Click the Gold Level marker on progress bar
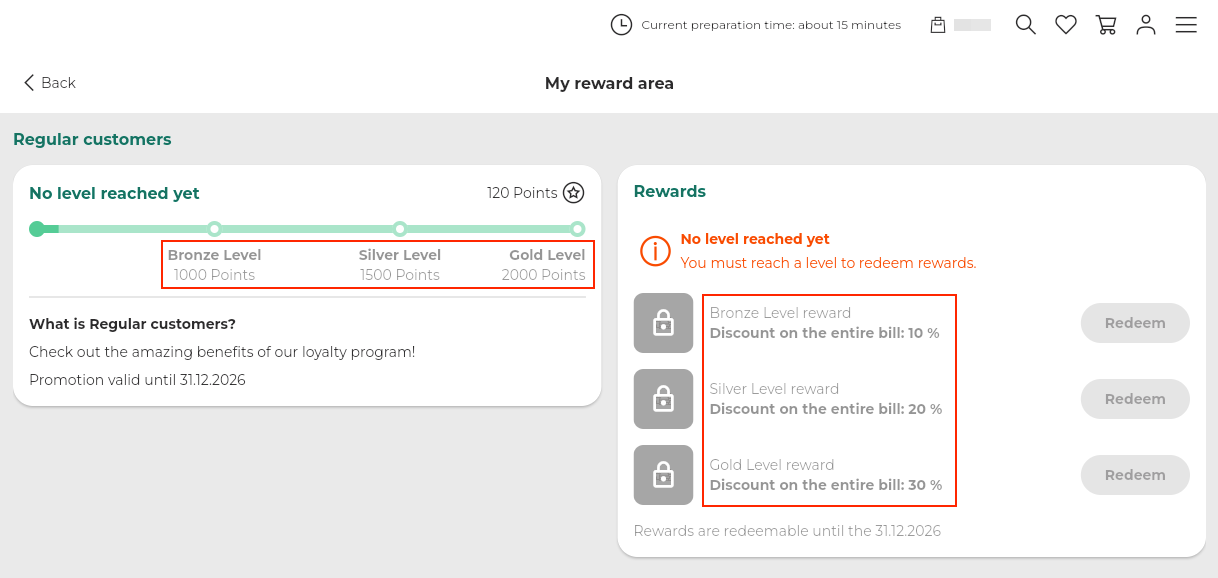1218x578 pixels. [577, 229]
